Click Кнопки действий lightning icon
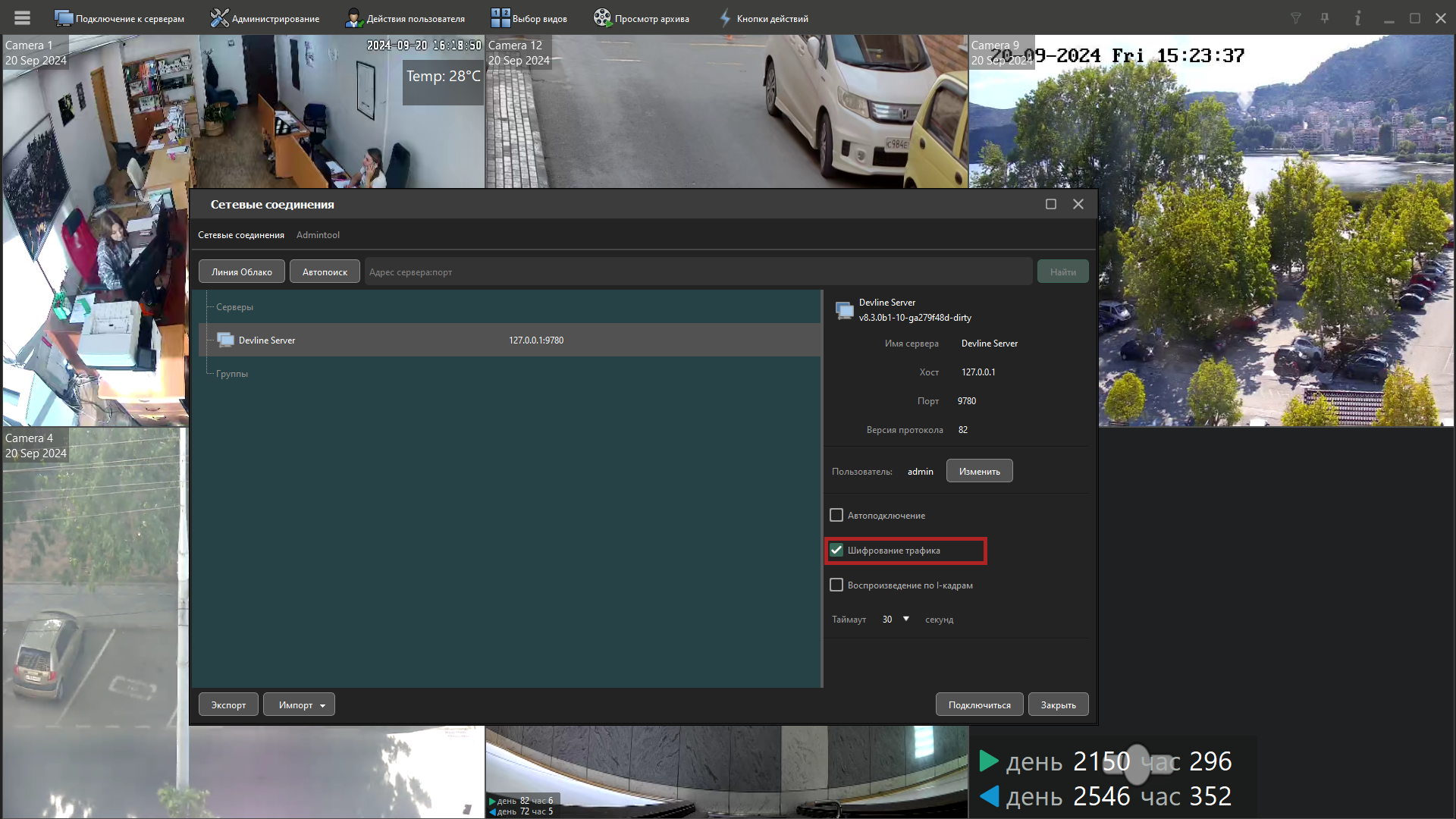This screenshot has height=819, width=1456. [x=726, y=18]
